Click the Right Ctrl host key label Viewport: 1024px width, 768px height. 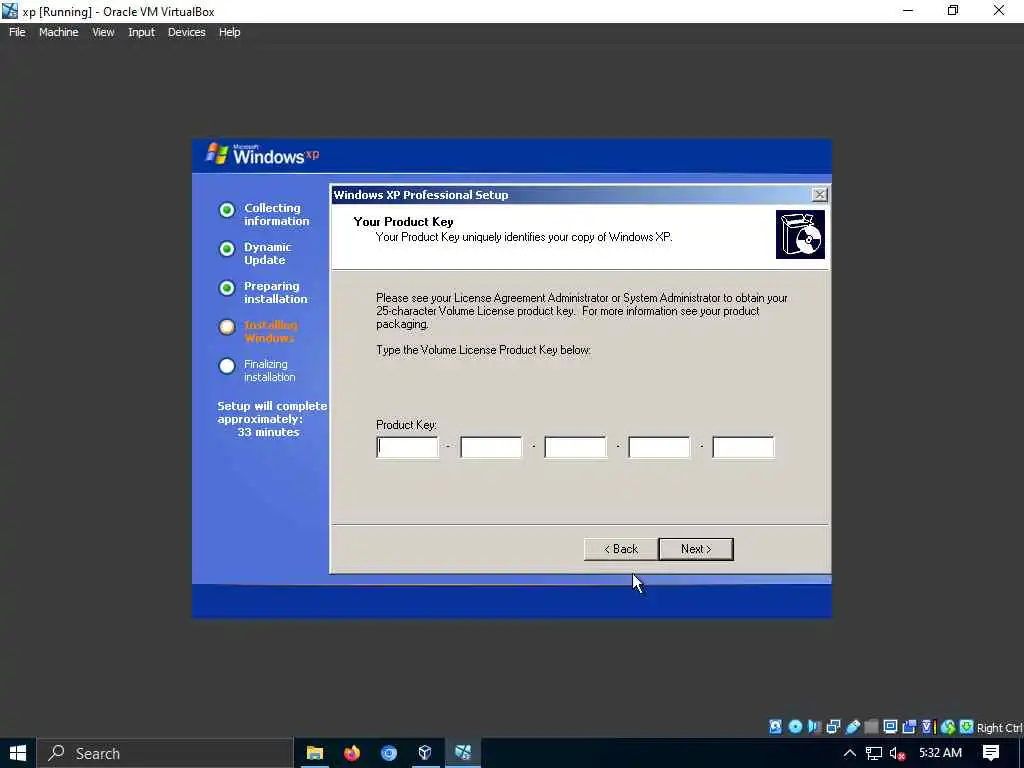point(1000,728)
